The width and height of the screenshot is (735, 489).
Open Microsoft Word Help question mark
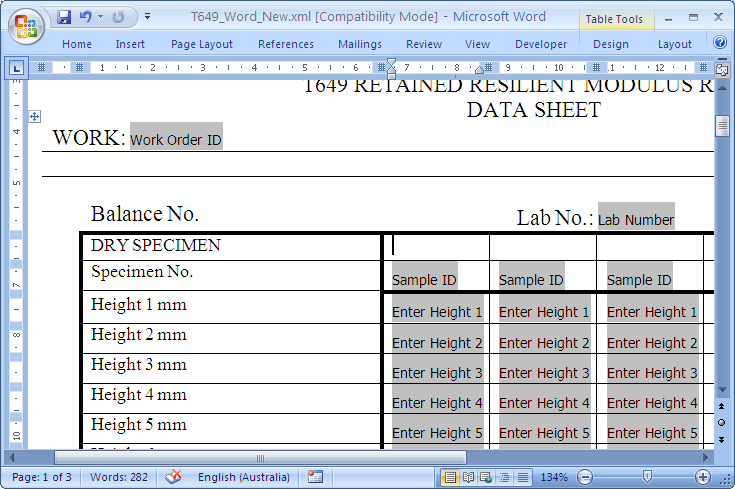pos(720,43)
